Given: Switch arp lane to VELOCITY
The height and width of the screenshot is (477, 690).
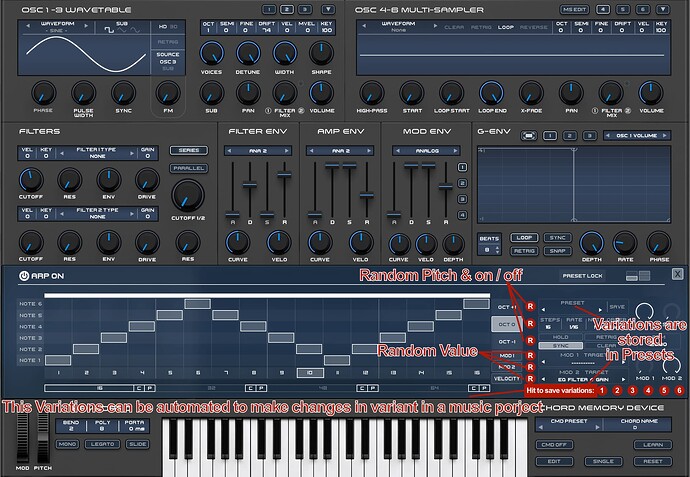Looking at the screenshot, I should 507,378.
